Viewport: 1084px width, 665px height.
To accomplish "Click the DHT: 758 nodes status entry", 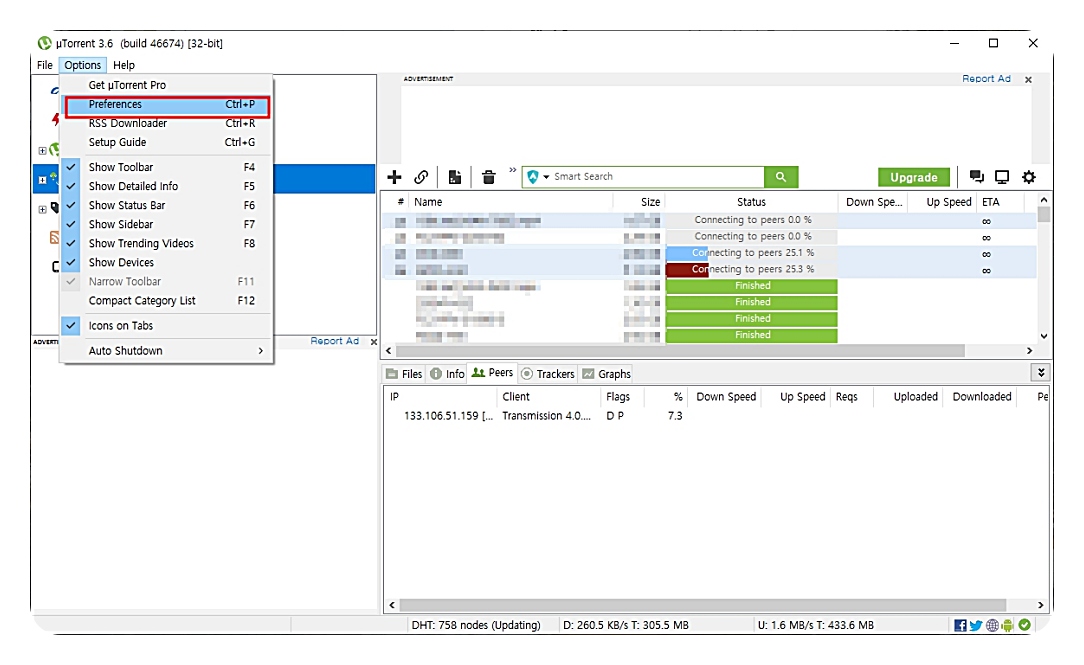I will coord(476,625).
